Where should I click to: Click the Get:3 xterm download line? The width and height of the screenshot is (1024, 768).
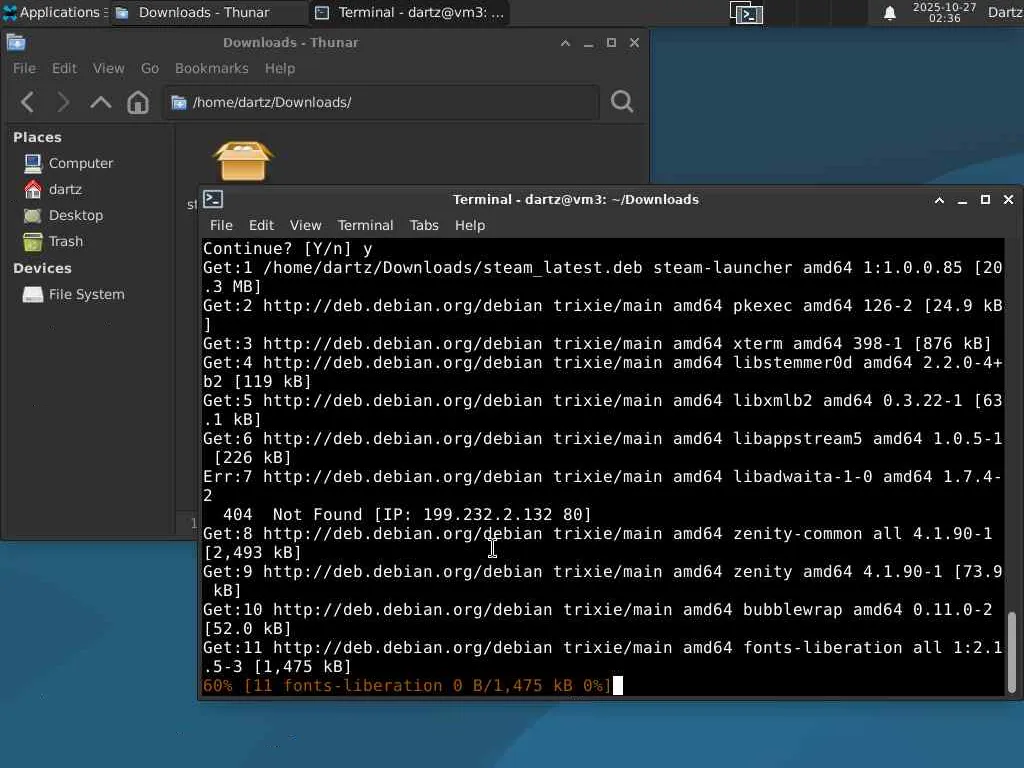pos(597,344)
